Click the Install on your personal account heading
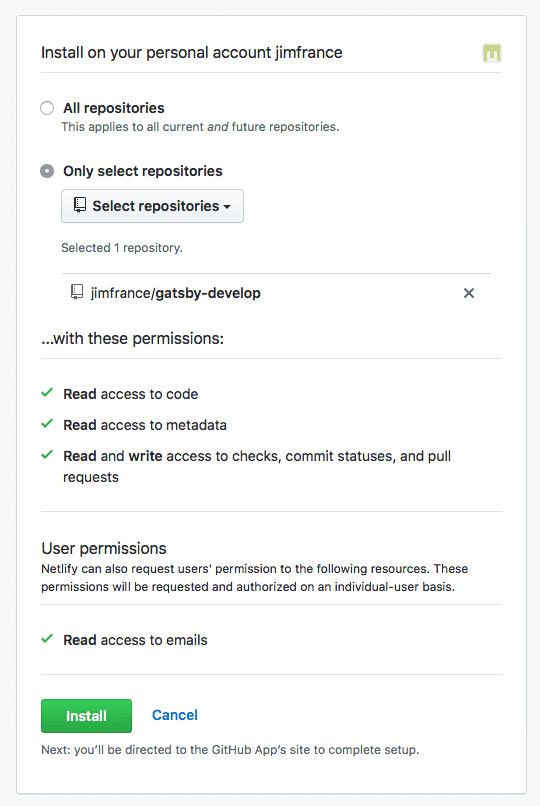The image size is (540, 806). pyautogui.click(x=192, y=52)
